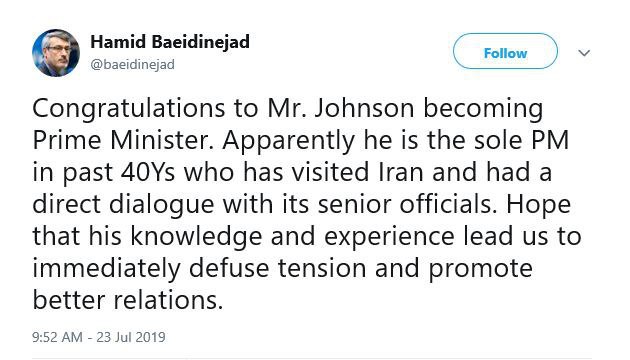630x360 pixels.
Task: Open the display name Hamid Baeidinejad
Action: pos(170,41)
